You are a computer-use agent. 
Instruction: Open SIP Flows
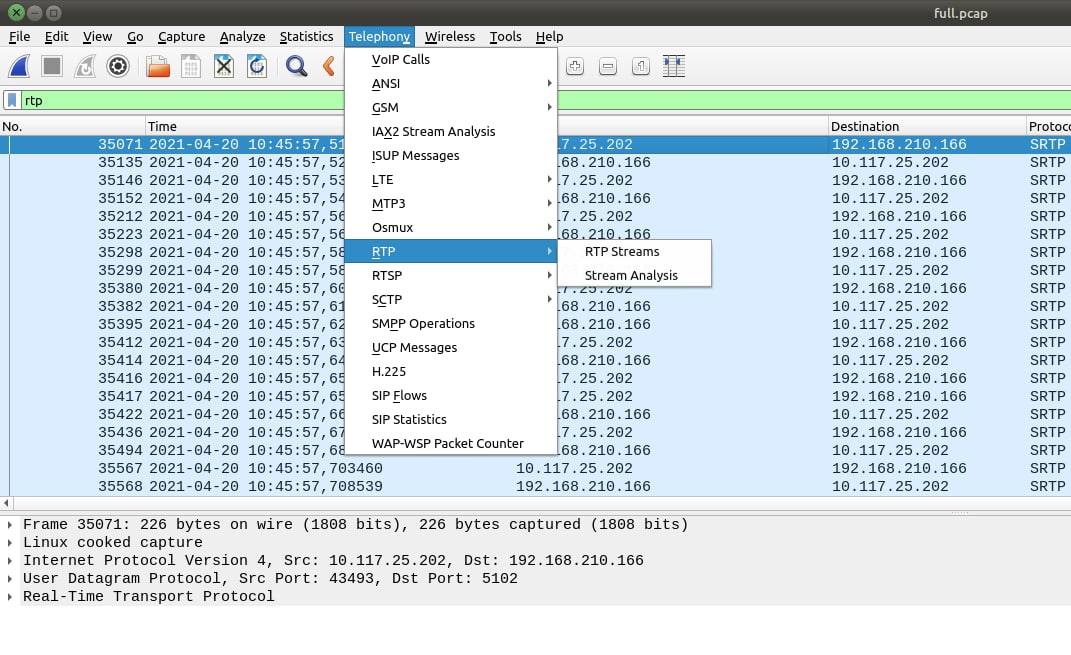(x=451, y=395)
